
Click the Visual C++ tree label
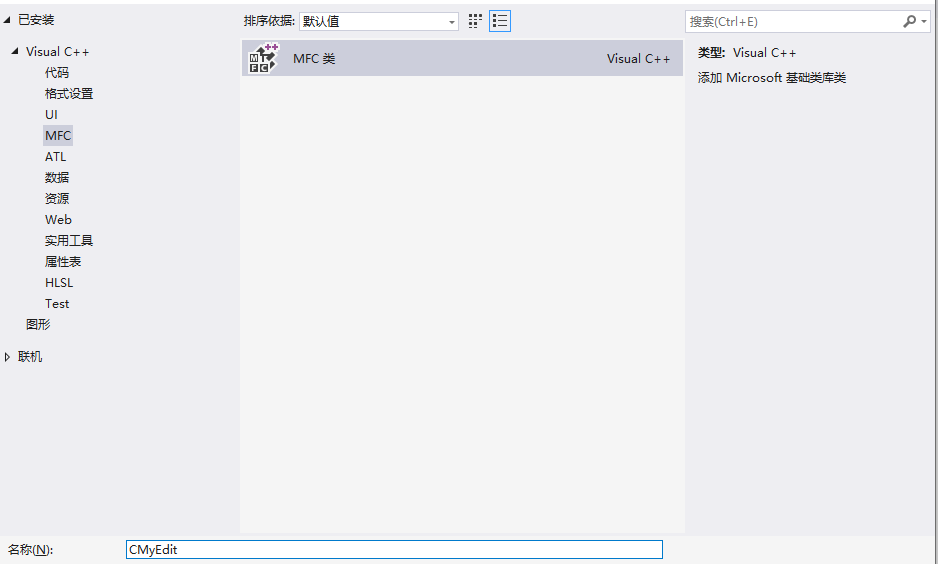point(57,52)
